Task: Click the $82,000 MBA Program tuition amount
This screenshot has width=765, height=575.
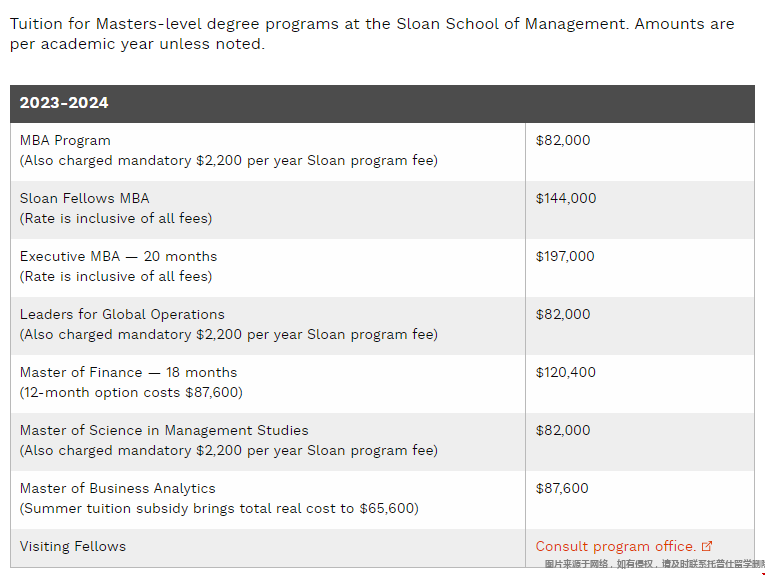Action: 563,140
